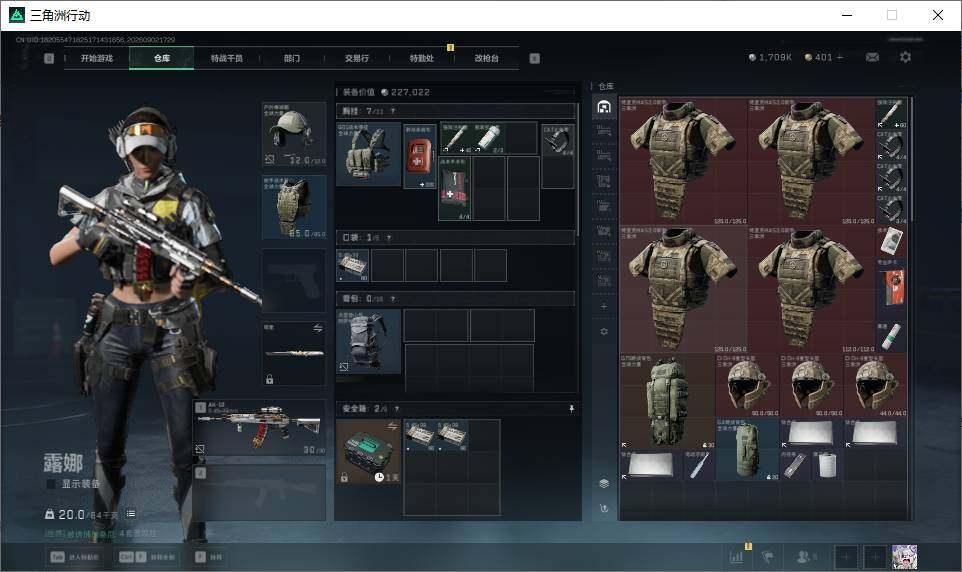Go to the 交易行 tab
962x572 pixels.
(356, 58)
